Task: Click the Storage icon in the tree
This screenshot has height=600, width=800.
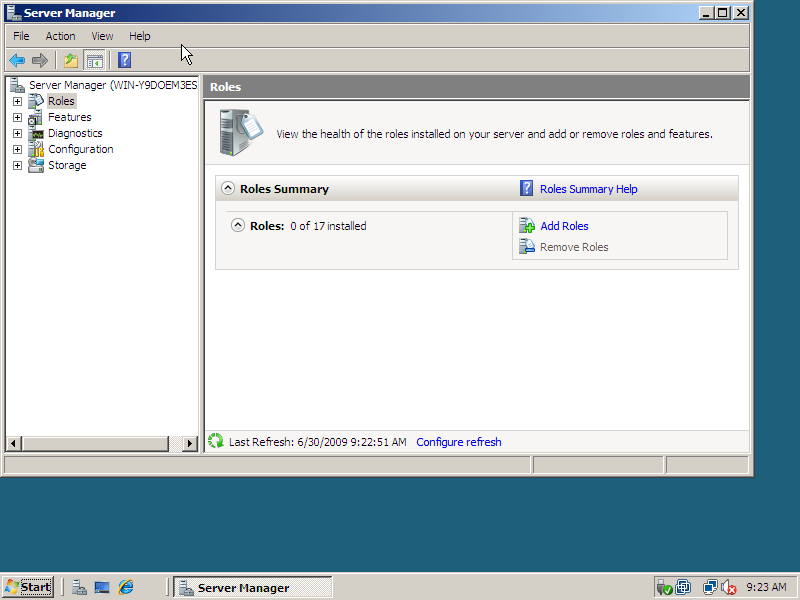Action: [x=36, y=165]
